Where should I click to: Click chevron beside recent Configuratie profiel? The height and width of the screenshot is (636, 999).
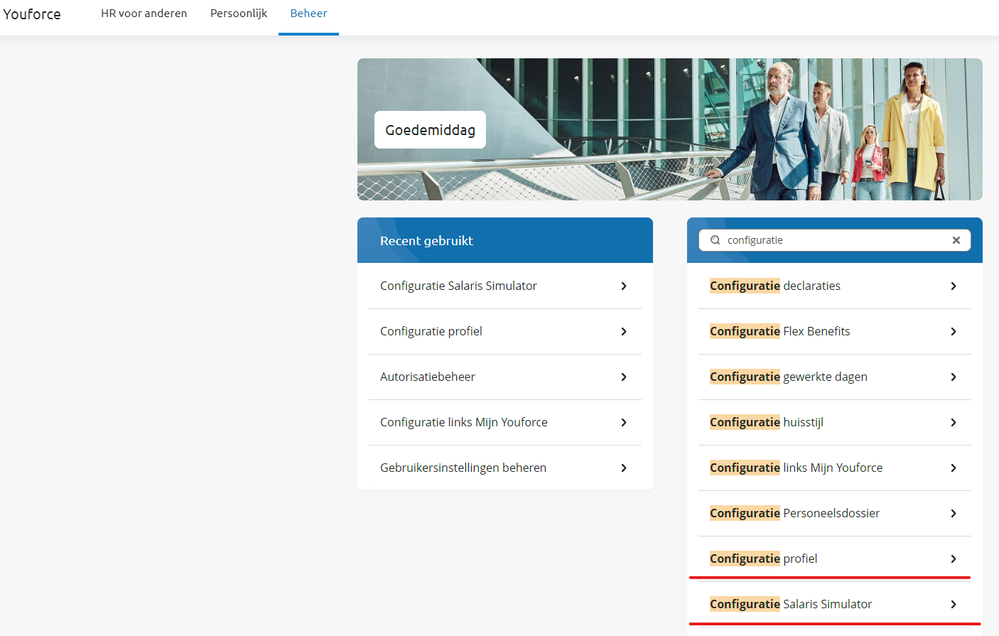click(x=624, y=331)
